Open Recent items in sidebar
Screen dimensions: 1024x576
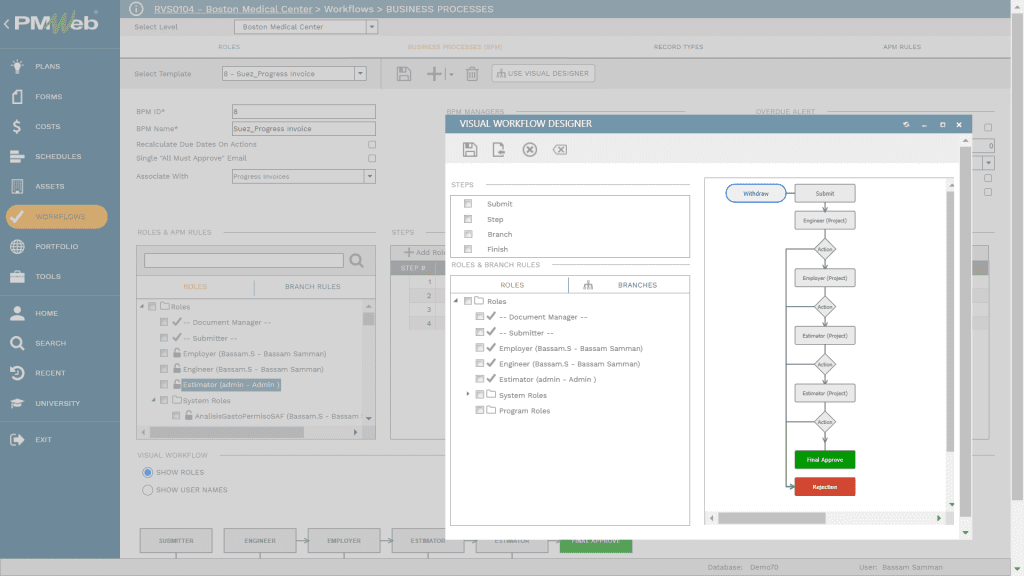(50, 373)
